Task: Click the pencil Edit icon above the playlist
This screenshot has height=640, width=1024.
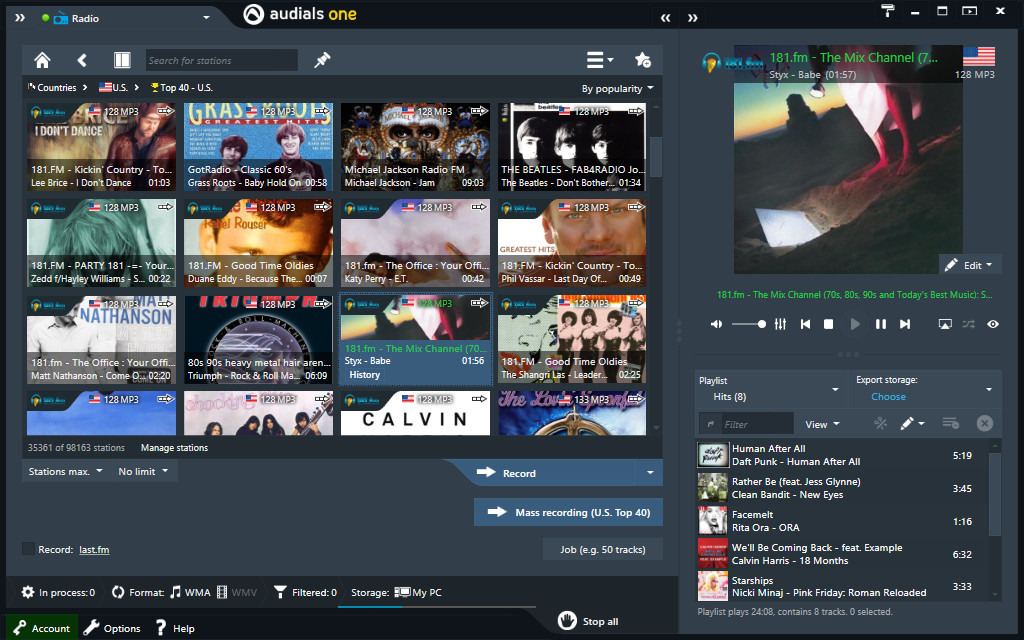Action: (909, 423)
